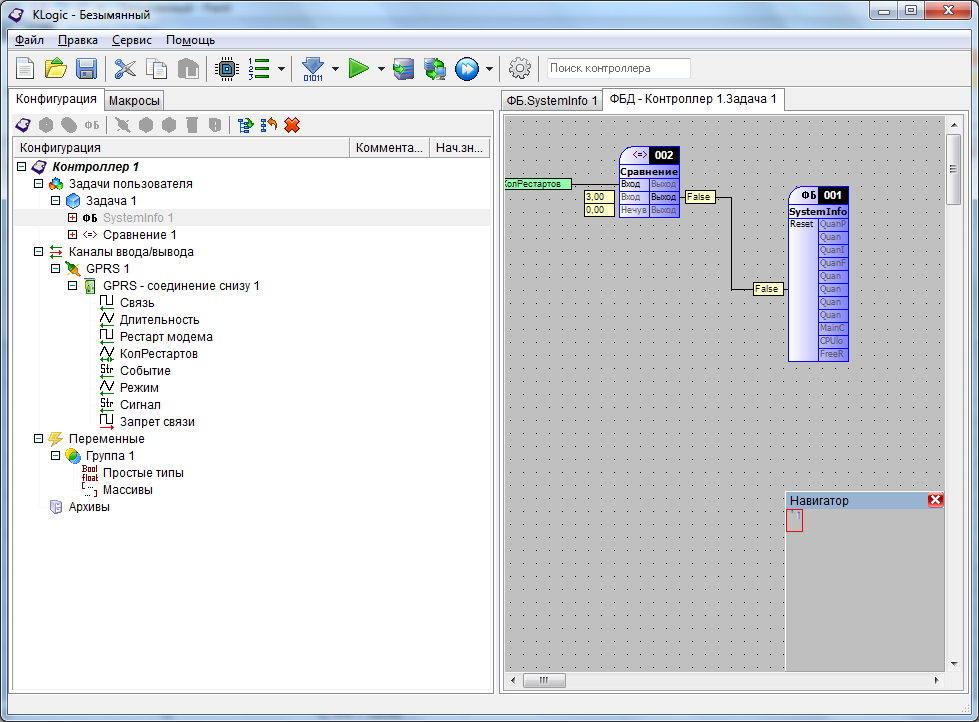Viewport: 979px width, 722px height.
Task: Click the scissors cut icon
Action: coord(125,69)
